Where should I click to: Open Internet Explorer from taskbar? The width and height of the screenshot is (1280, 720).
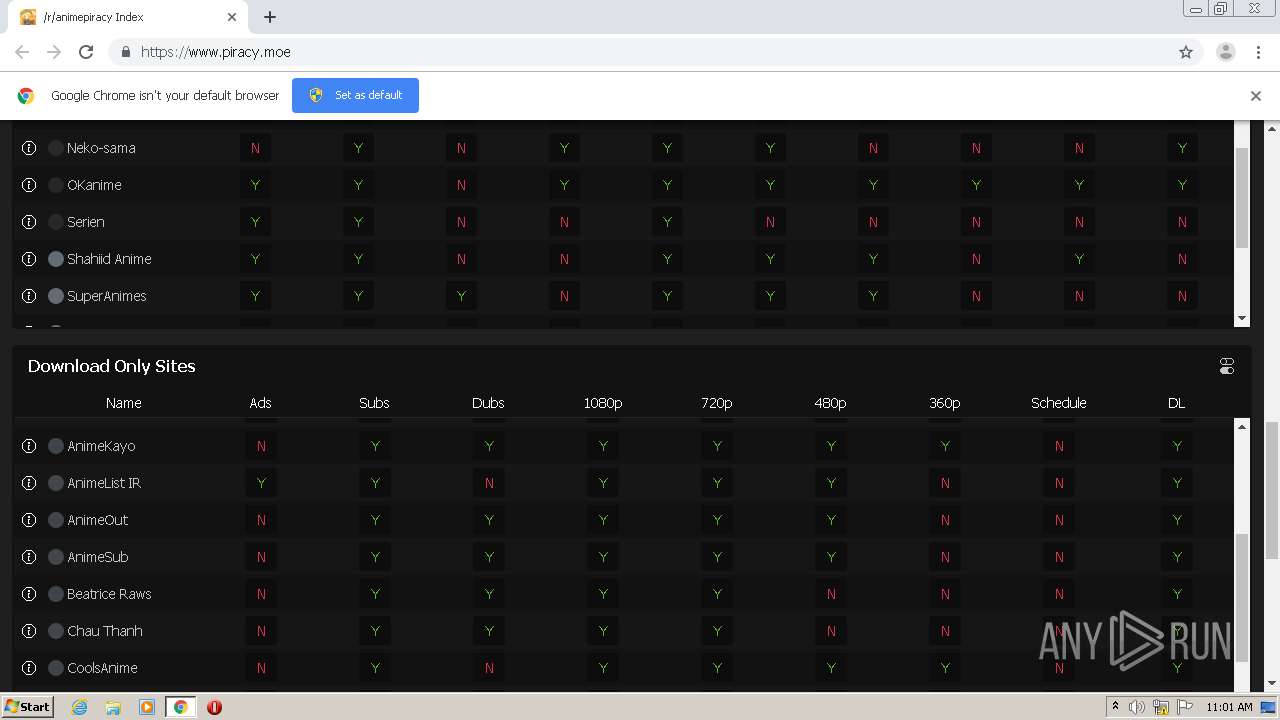click(x=79, y=707)
